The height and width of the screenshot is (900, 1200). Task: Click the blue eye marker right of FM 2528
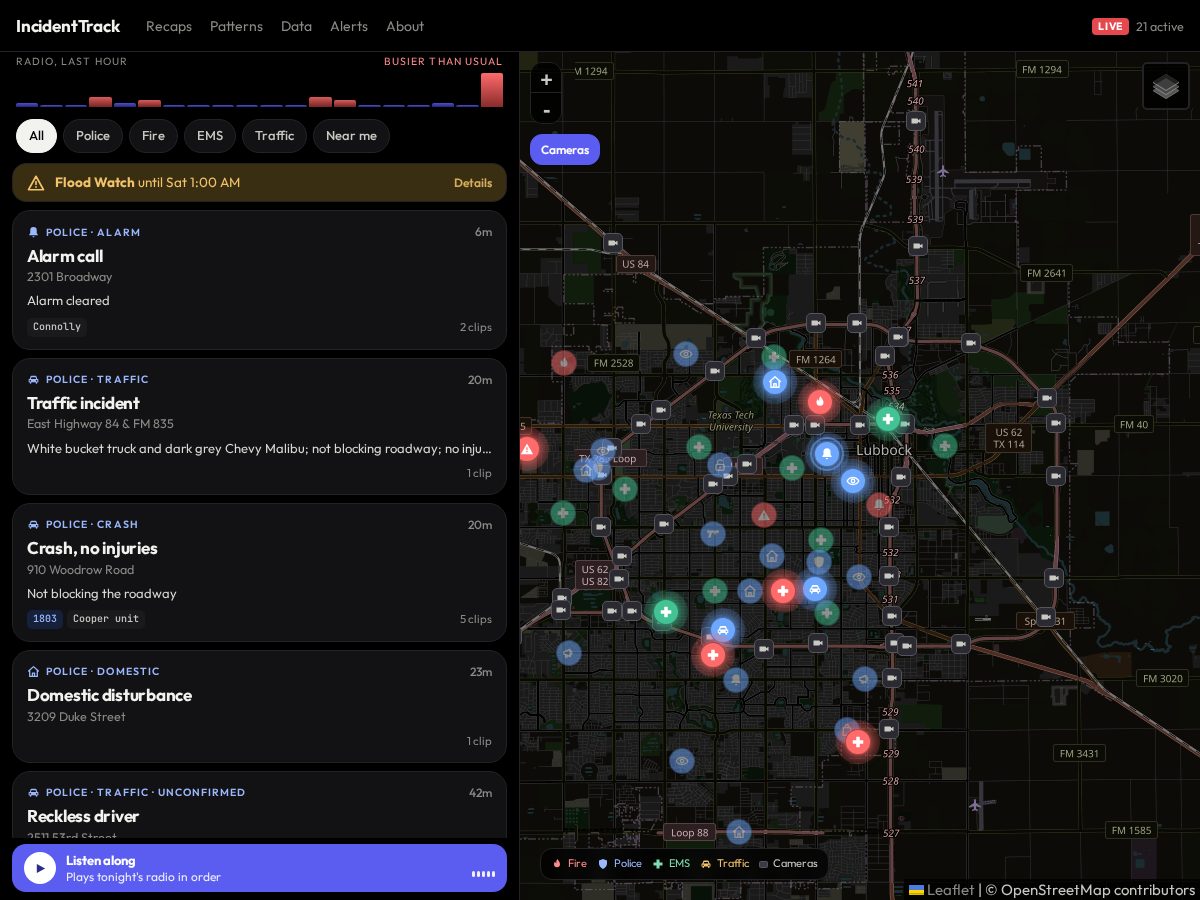tap(685, 354)
